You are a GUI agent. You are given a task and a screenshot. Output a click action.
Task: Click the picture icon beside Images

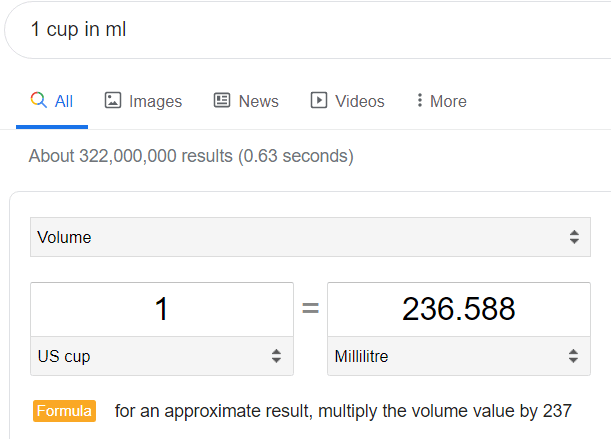(113, 100)
